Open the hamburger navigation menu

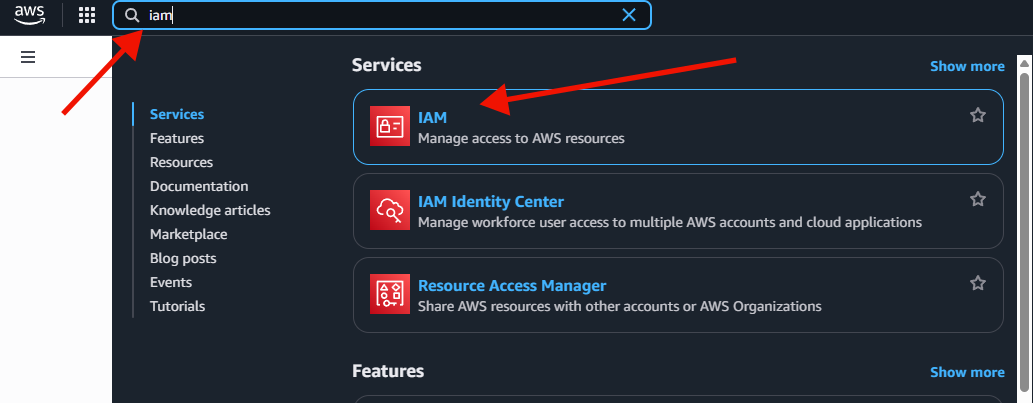[x=28, y=57]
